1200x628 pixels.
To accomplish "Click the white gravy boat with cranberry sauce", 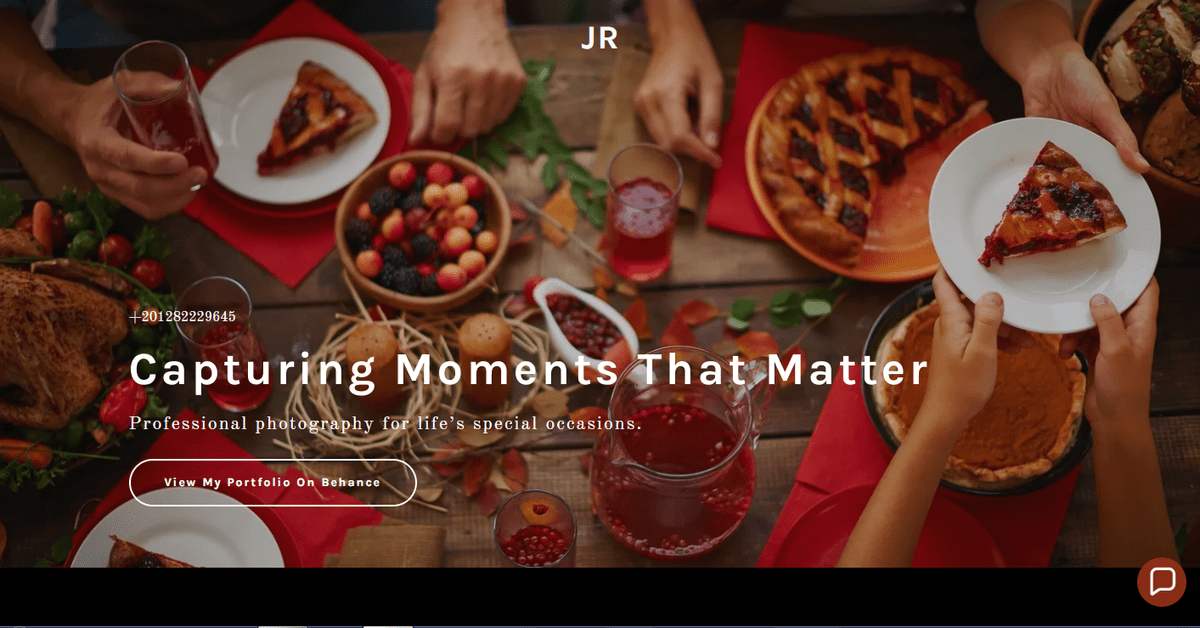I will (x=582, y=322).
